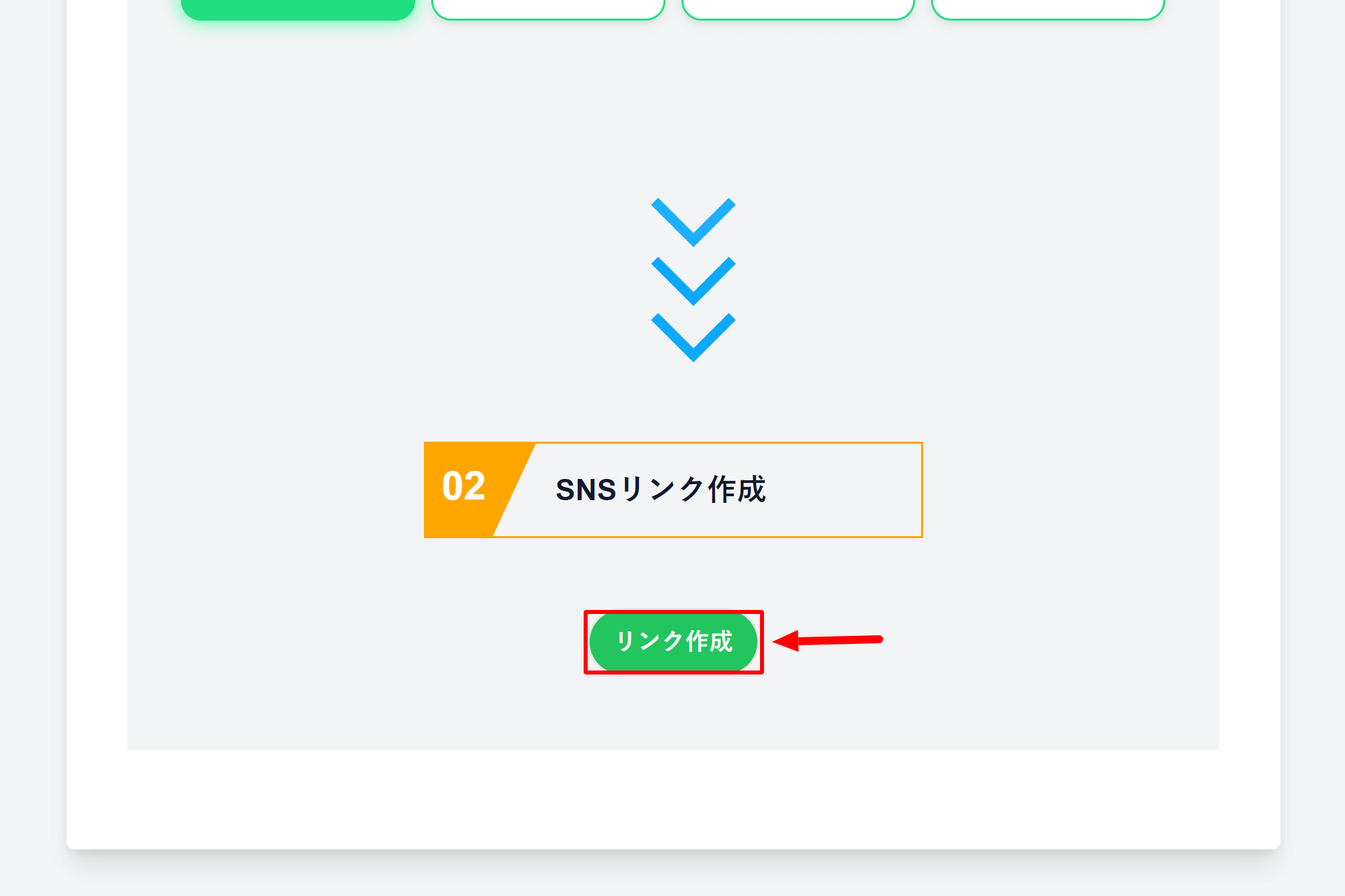Click the white card footer below gray panel
Viewport: 1345px width, 896px height.
tap(673, 798)
